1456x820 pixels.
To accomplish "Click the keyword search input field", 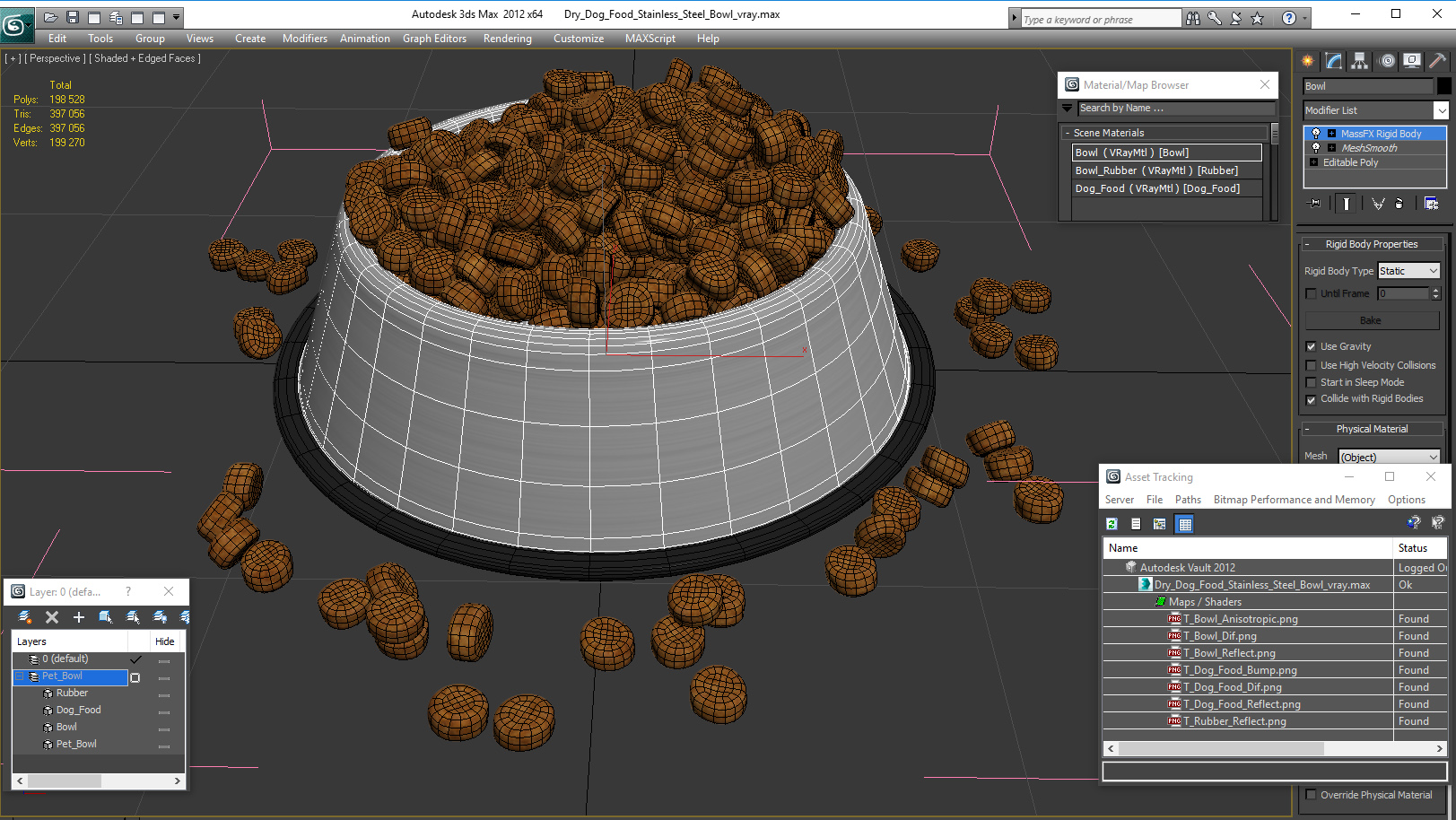I will [x=1101, y=19].
